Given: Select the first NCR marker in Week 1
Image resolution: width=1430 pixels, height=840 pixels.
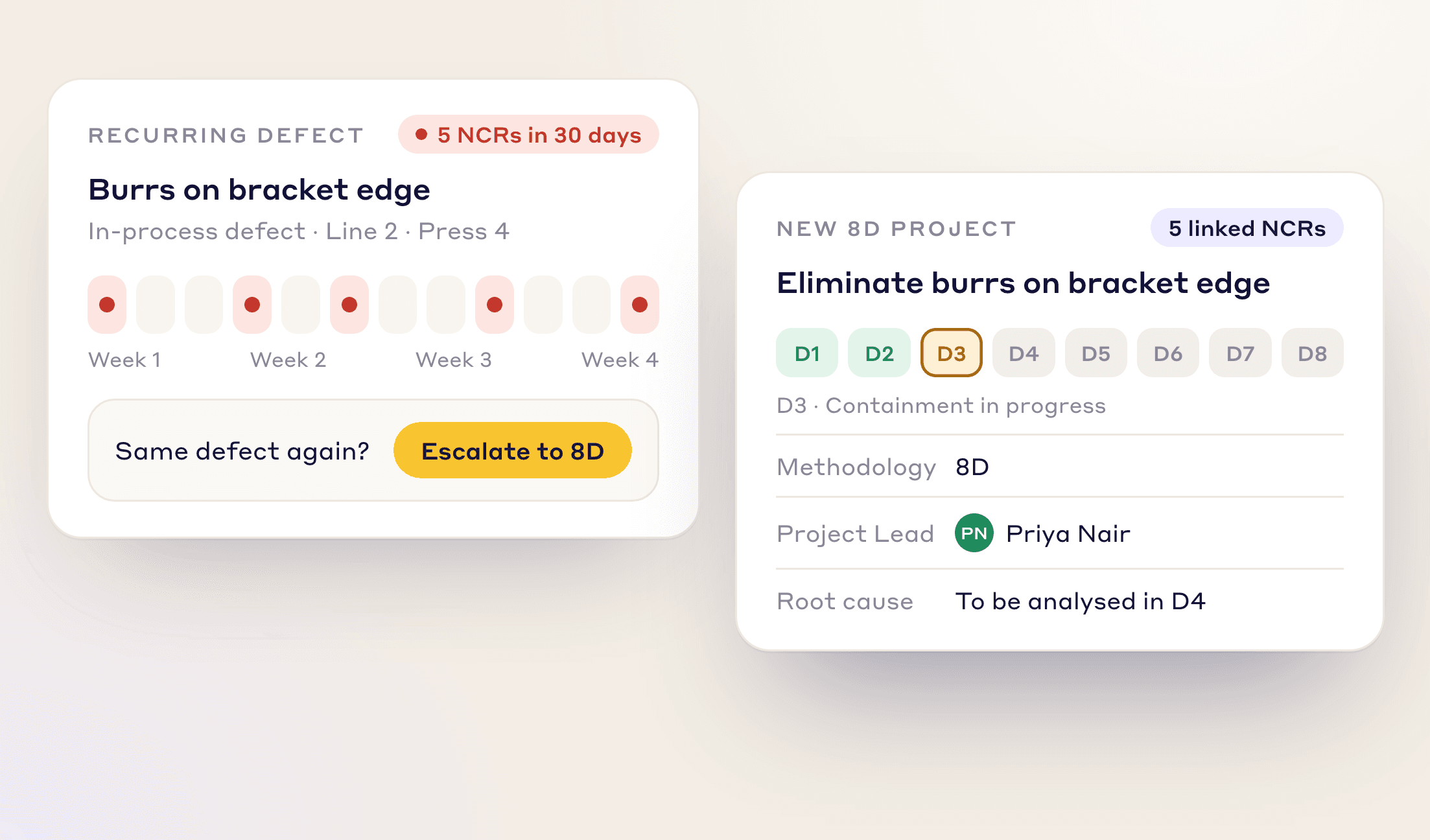Looking at the screenshot, I should [x=107, y=305].
